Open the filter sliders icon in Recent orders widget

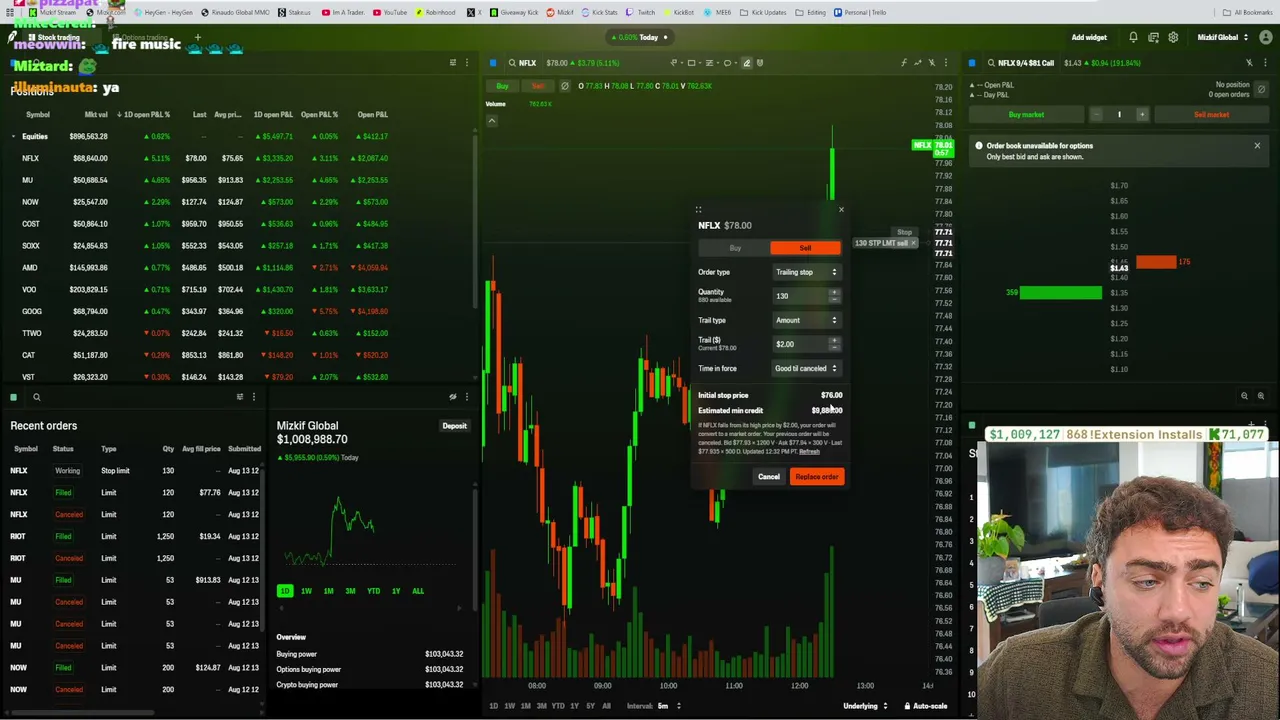coord(239,397)
